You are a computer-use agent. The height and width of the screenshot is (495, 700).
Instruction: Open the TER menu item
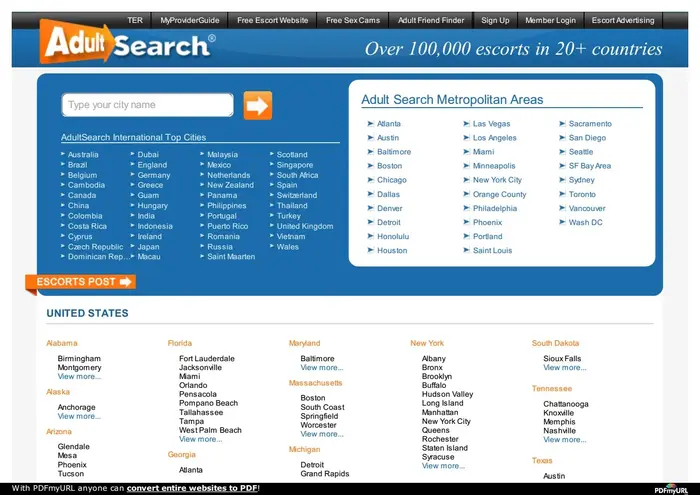tap(135, 21)
